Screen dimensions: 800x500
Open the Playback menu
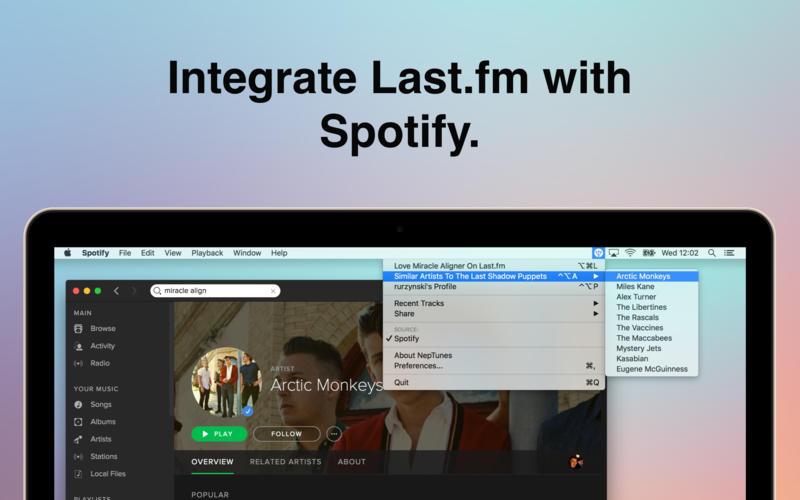point(207,253)
